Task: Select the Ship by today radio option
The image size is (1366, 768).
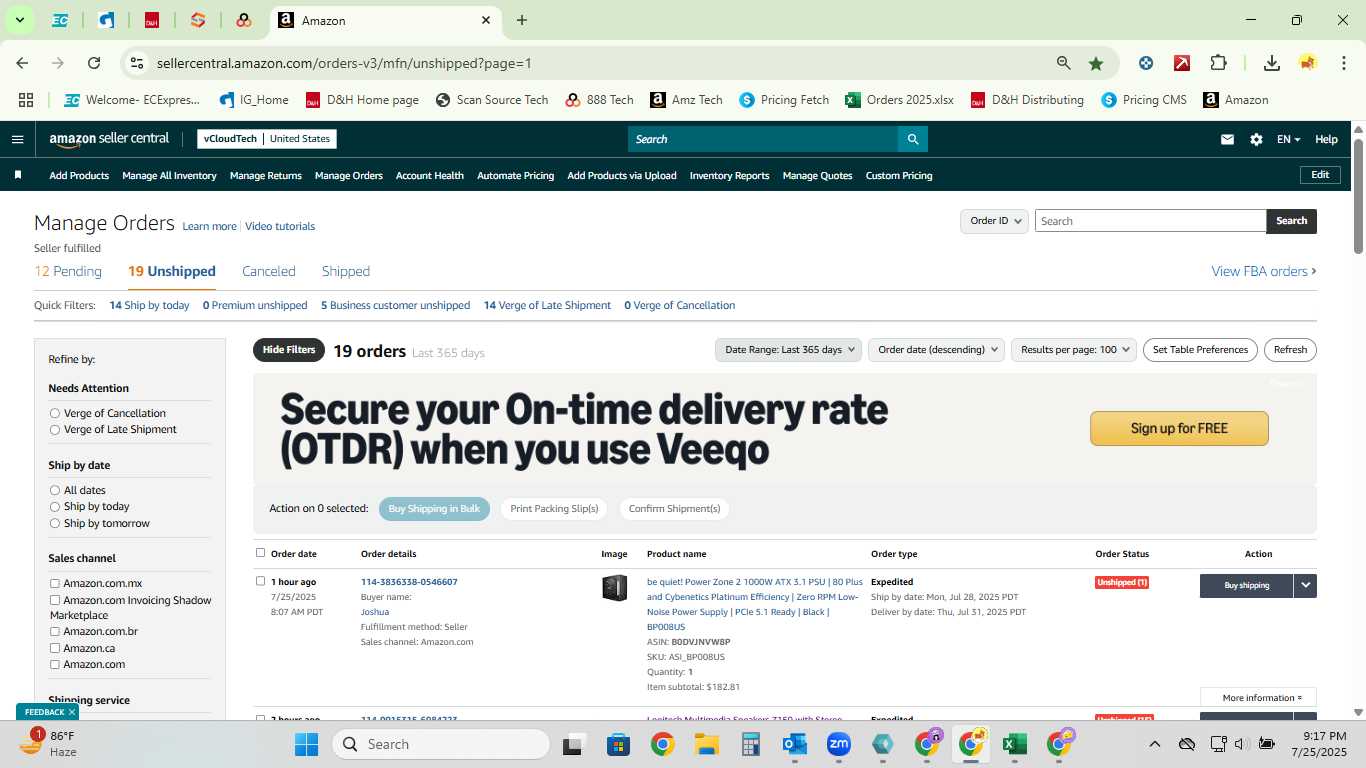Action: tap(55, 506)
